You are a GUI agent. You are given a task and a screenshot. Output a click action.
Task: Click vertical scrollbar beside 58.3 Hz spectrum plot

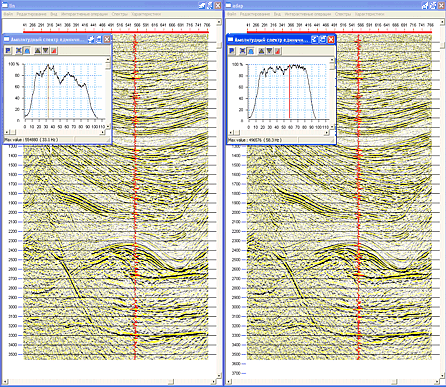(332, 94)
